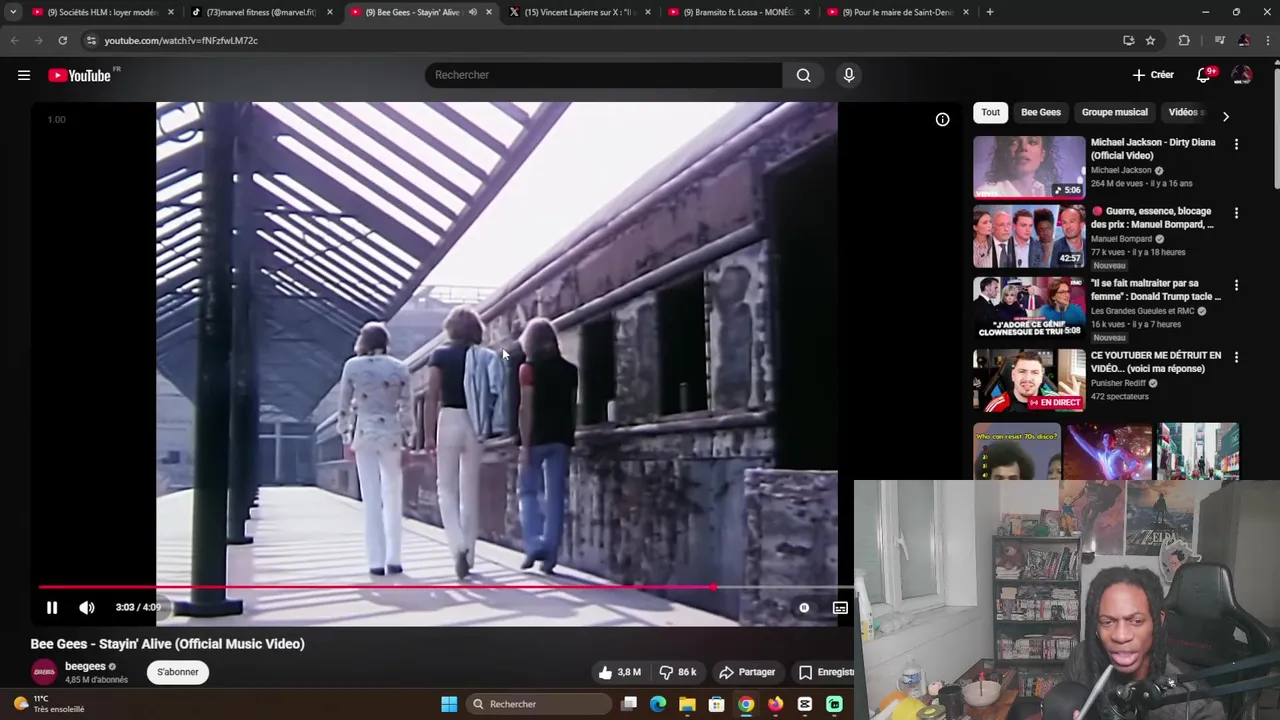The image size is (1280, 720).
Task: Open the EN DIRECT Punisher thumbnail
Action: pos(1029,380)
